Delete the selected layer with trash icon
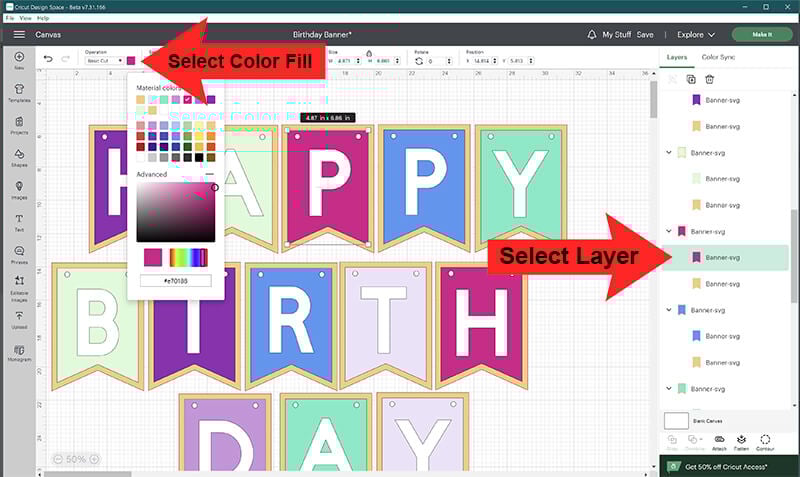Image resolution: width=800 pixels, height=477 pixels. pos(709,79)
